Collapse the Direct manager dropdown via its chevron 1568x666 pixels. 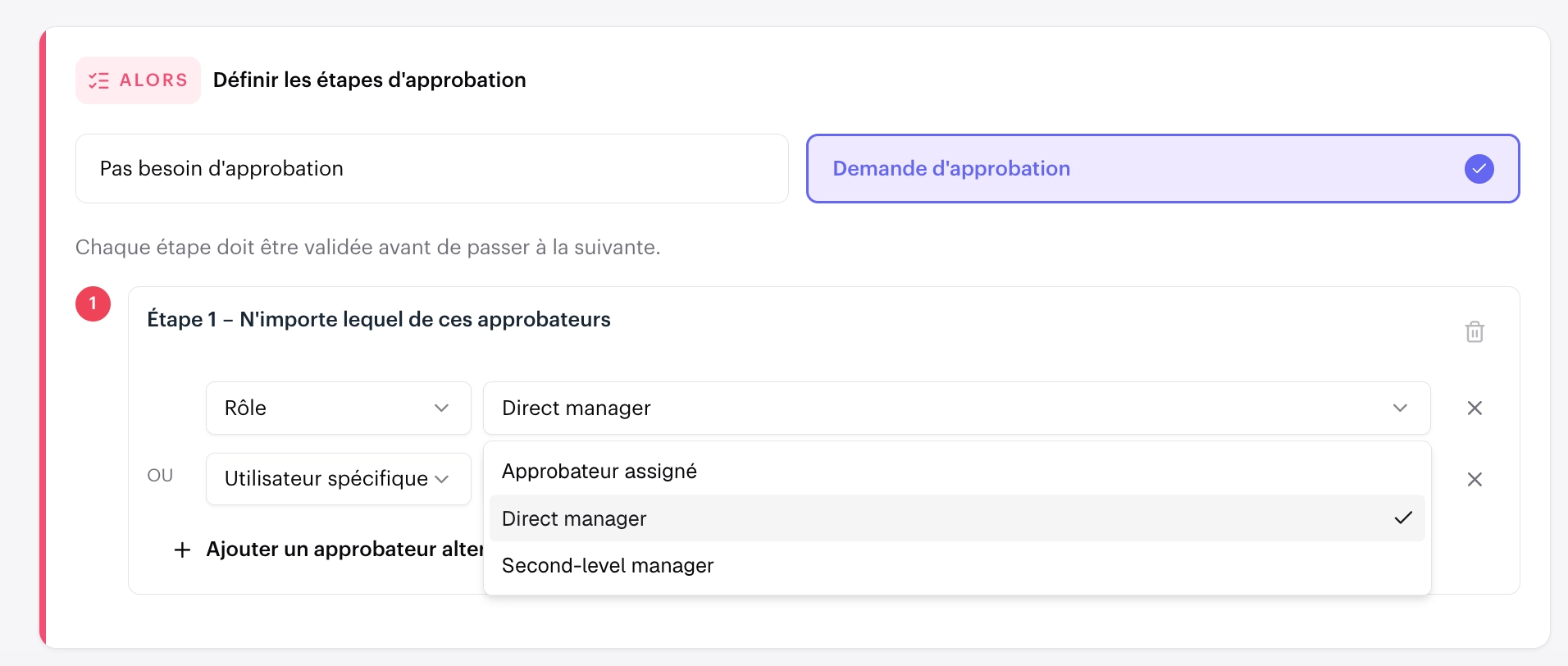click(1400, 408)
